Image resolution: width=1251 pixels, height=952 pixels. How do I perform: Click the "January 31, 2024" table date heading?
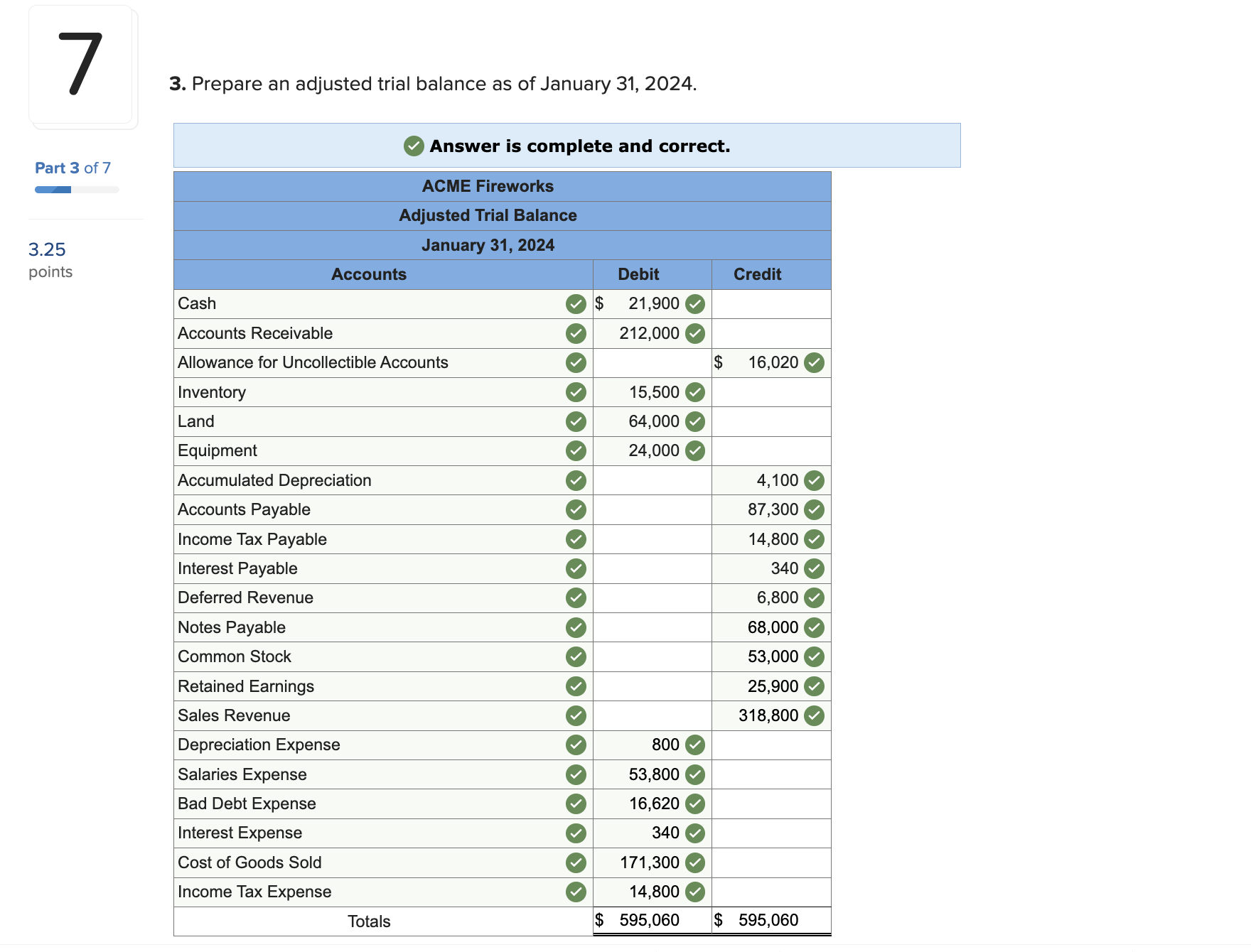coord(488,245)
